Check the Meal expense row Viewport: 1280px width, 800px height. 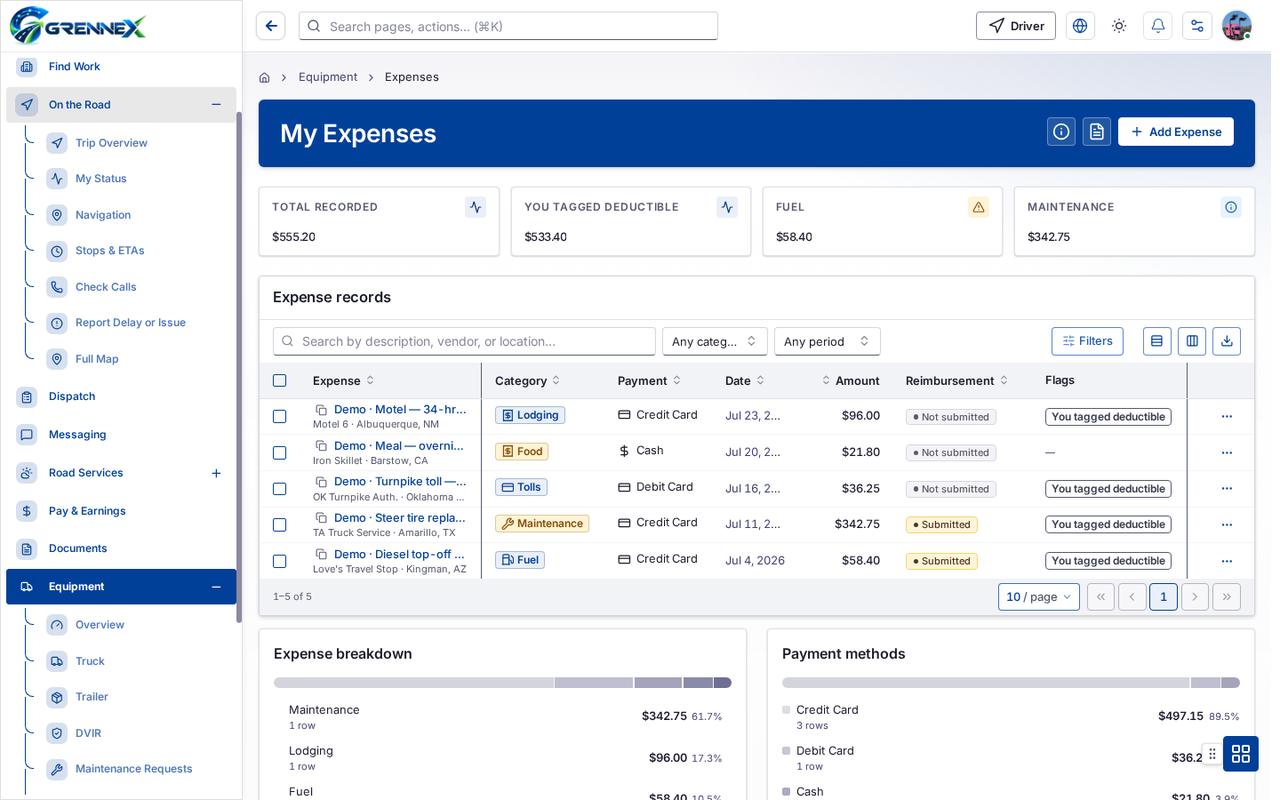[x=280, y=452]
